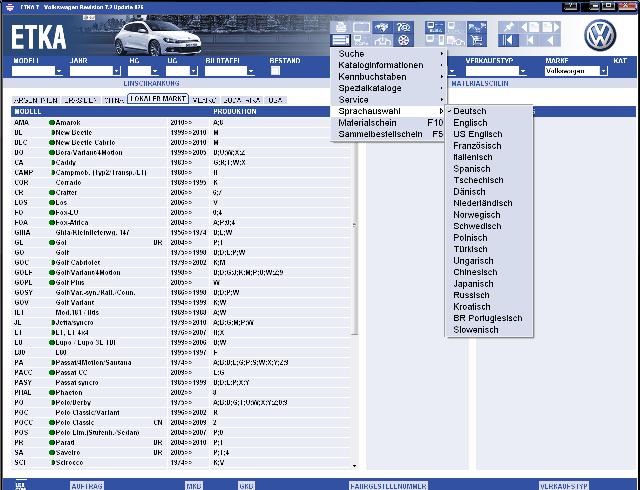Click the GKB button in bottom bar

pos(247,486)
